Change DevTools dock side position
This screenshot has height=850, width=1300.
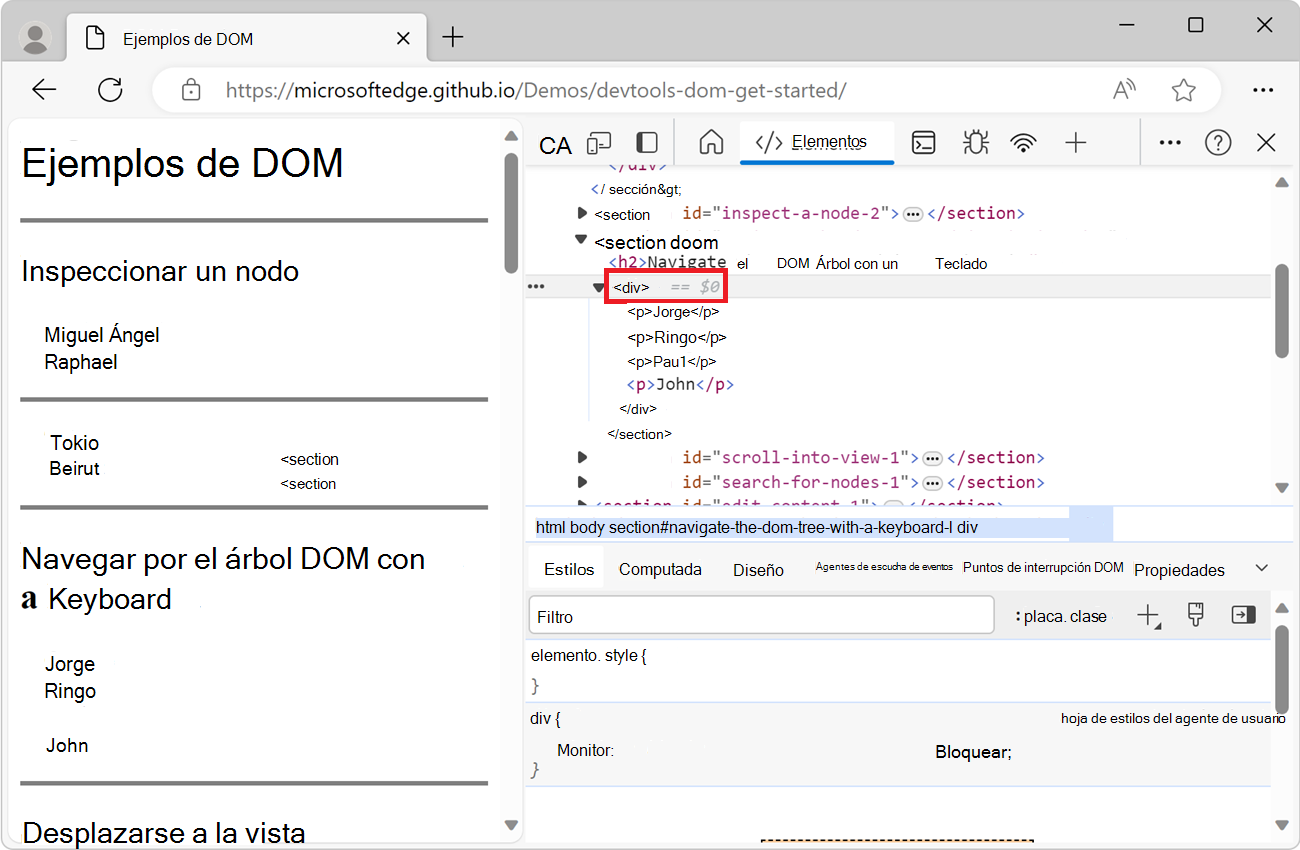pos(646,143)
